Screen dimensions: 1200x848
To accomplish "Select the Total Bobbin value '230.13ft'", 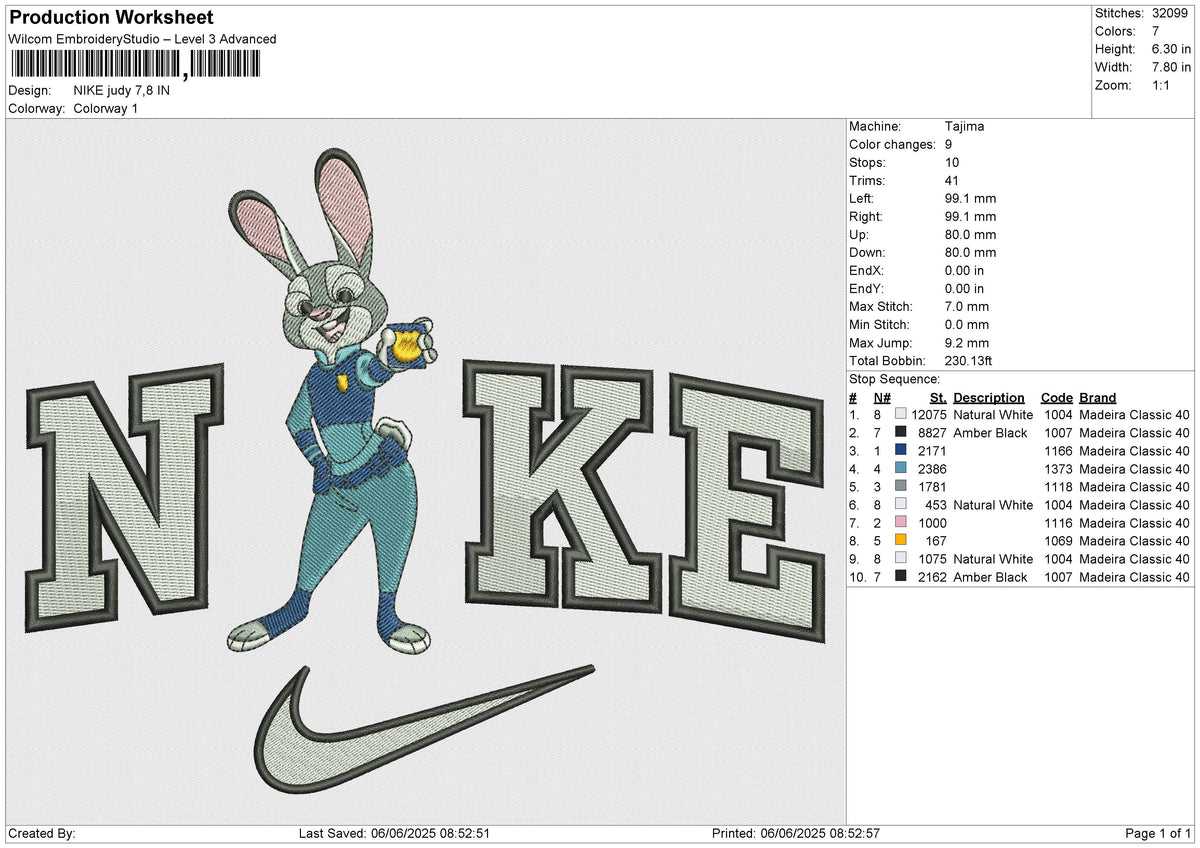I will [x=969, y=361].
